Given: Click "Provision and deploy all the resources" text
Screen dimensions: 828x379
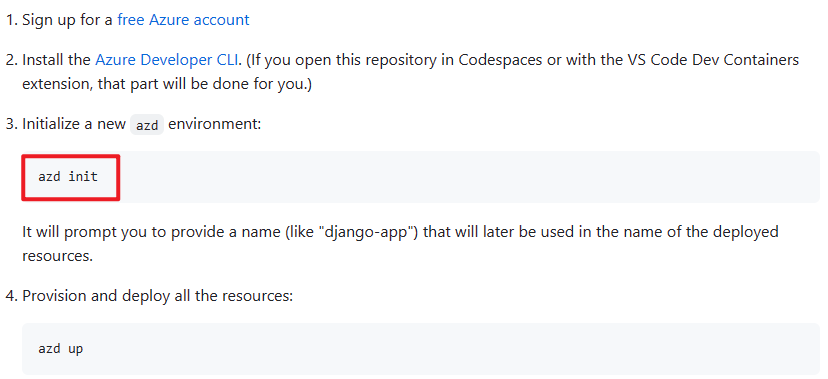Looking at the screenshot, I should point(157,296).
